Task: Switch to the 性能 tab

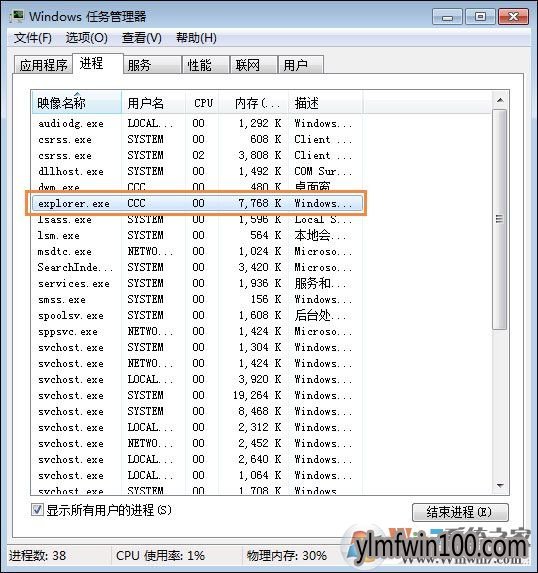Action: click(x=206, y=65)
